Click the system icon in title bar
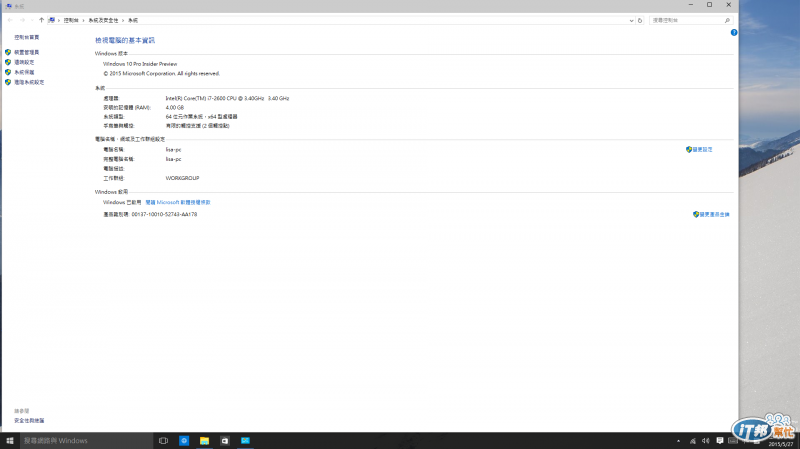 9,6
